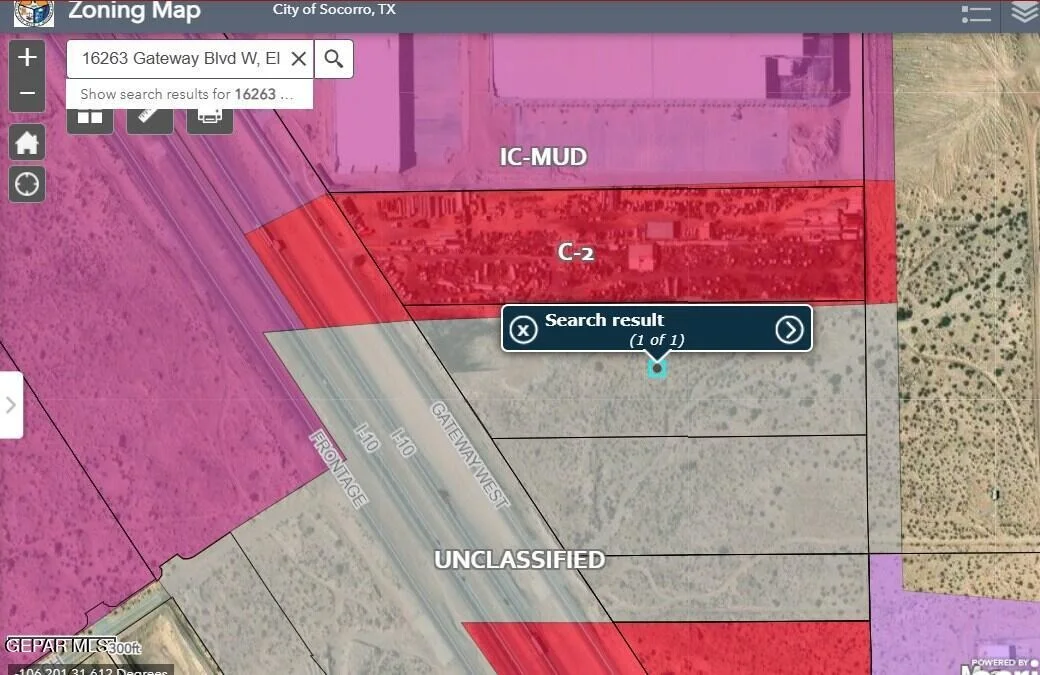Click the C-2 zoning label
Image resolution: width=1040 pixels, height=675 pixels.
coord(576,251)
